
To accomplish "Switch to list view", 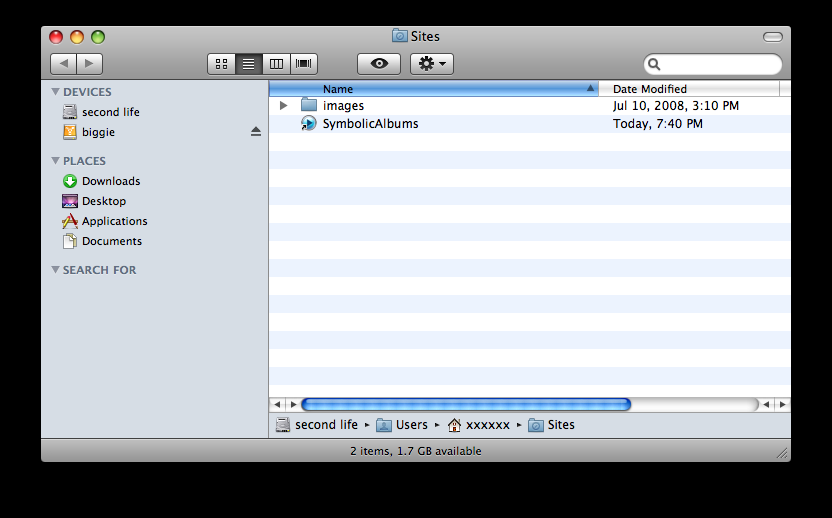I will tap(248, 64).
